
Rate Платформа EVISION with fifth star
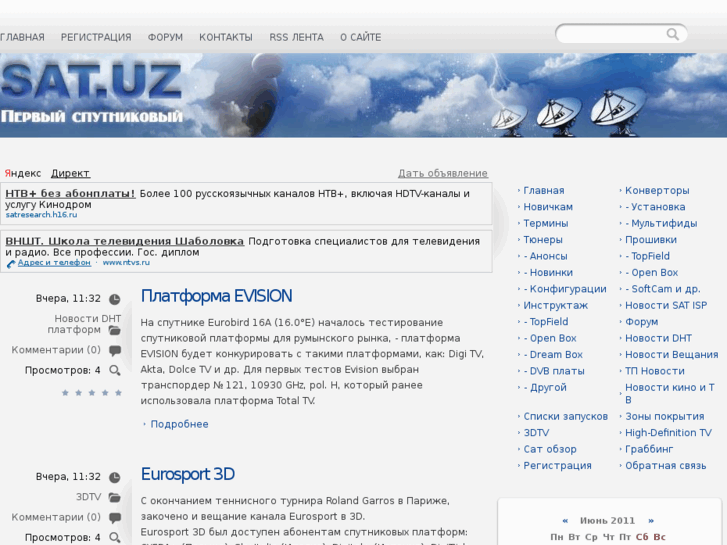coord(118,393)
